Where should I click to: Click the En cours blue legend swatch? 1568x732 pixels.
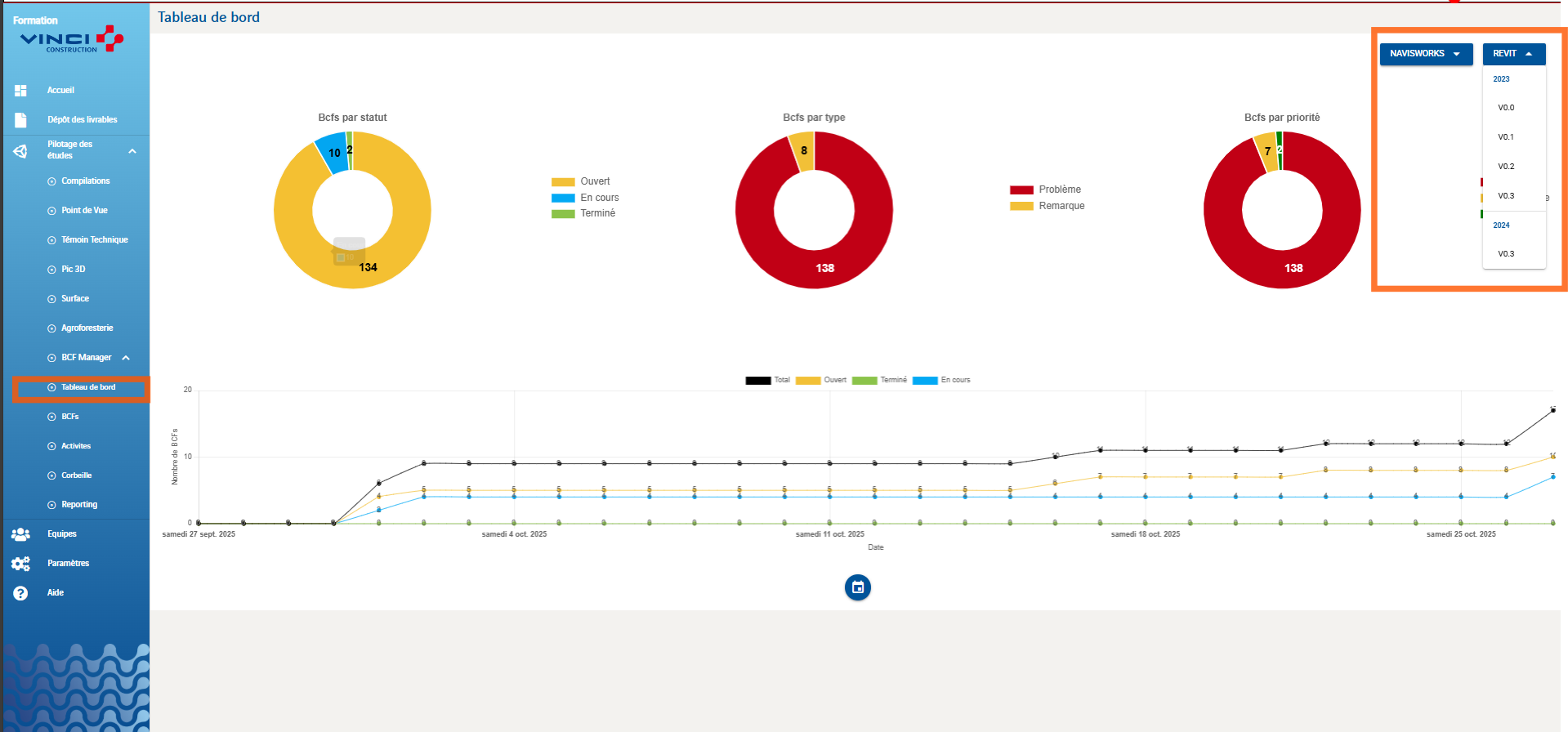(x=563, y=198)
